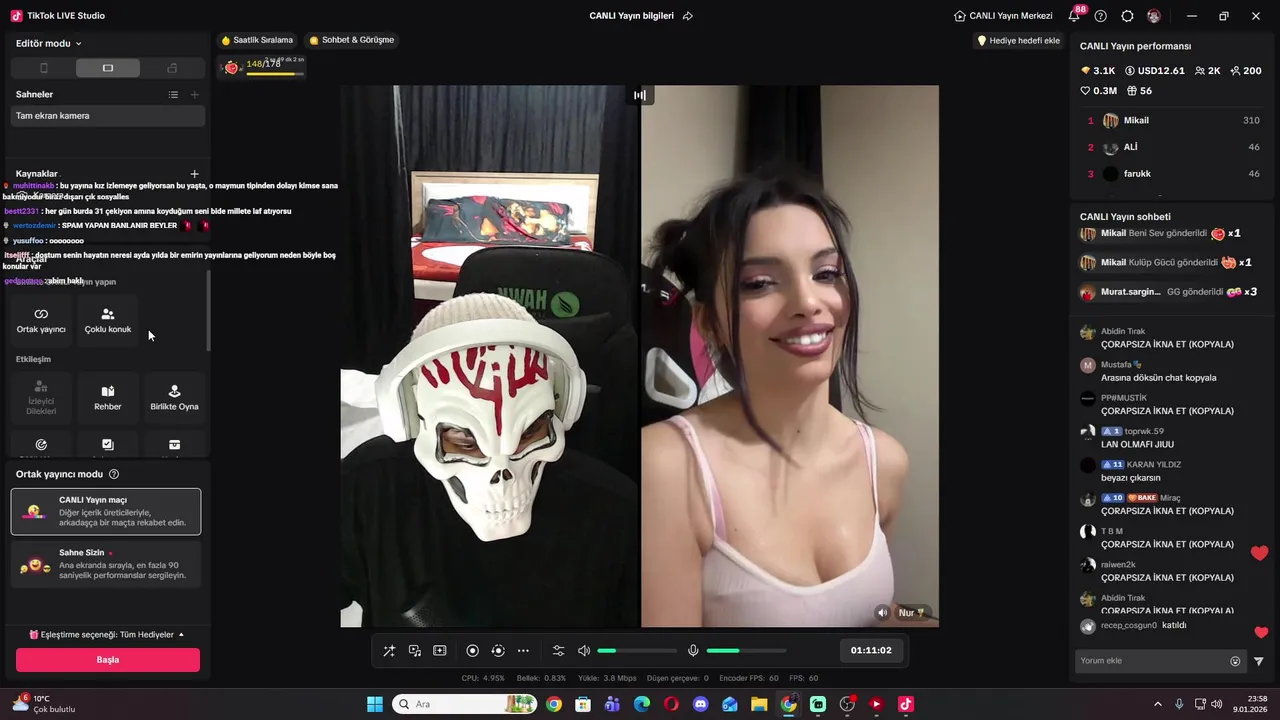The height and width of the screenshot is (720, 1280).
Task: Open File Explorer from the taskbar
Action: tap(759, 704)
